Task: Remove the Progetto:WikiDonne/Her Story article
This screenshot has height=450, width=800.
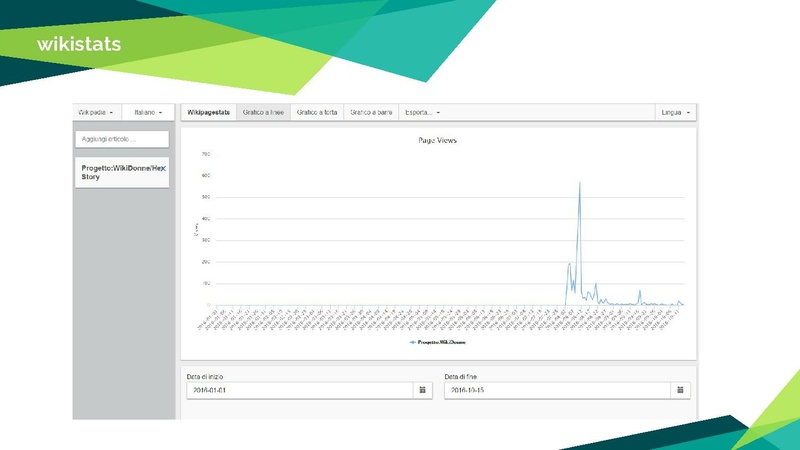Action: [162, 169]
